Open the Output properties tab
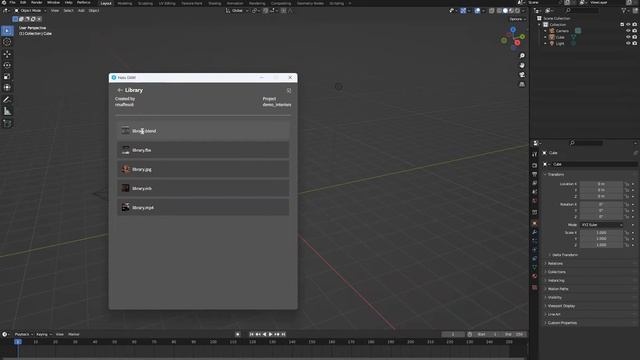This screenshot has width=640, height=360. pos(535,174)
